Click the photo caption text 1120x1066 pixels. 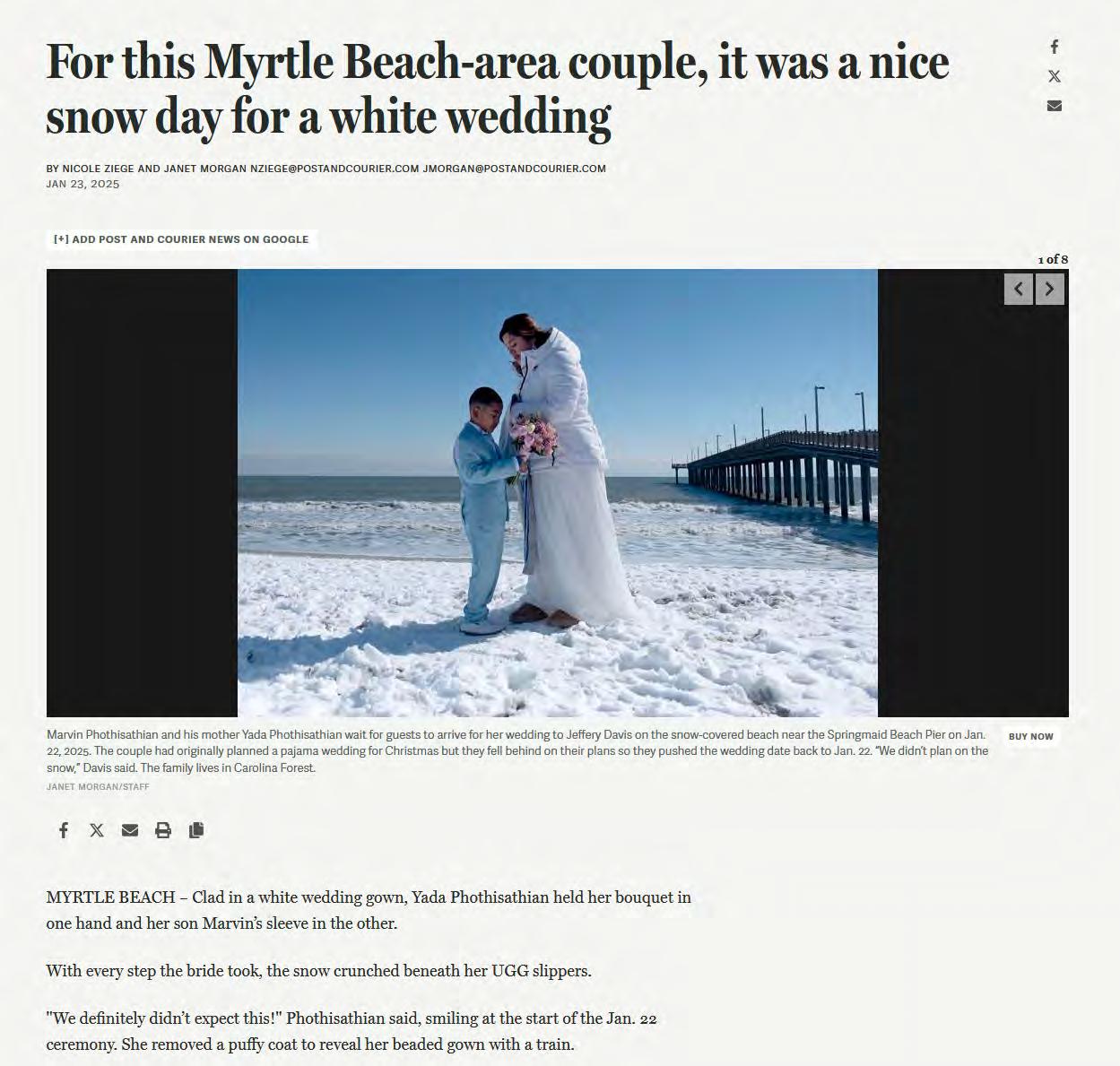point(517,751)
